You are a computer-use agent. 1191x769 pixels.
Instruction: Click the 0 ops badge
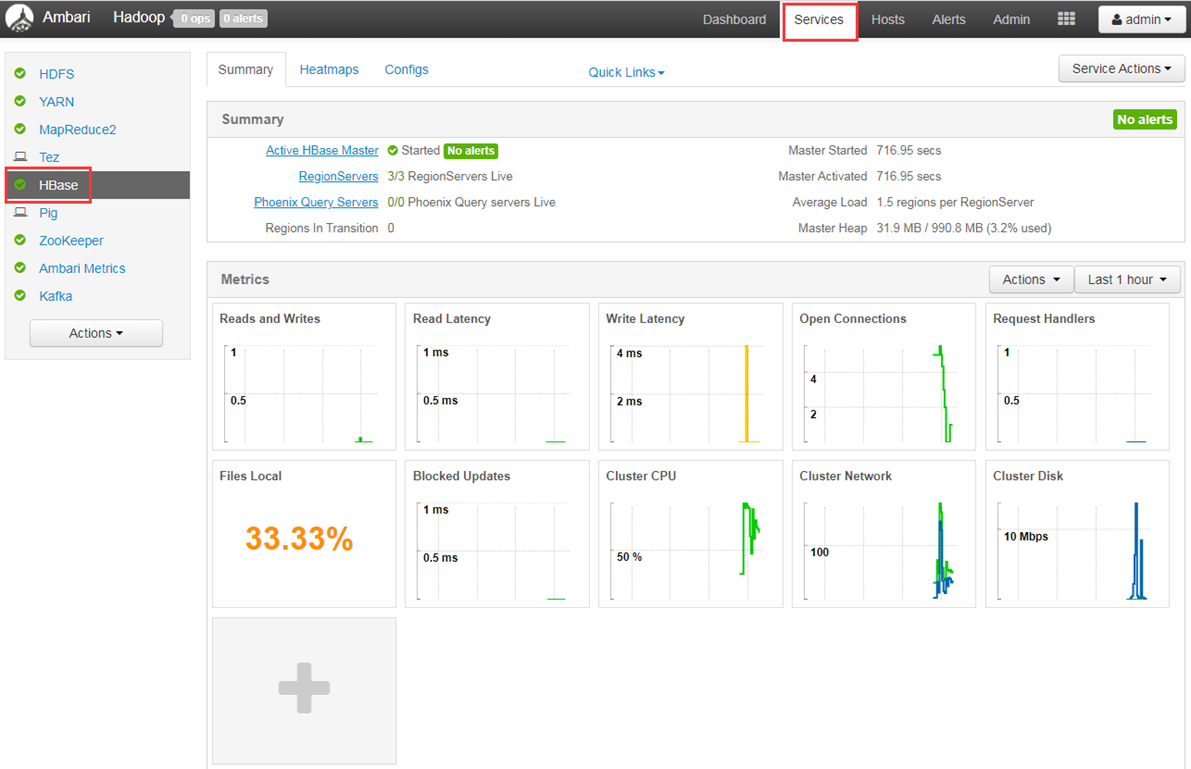pos(194,18)
